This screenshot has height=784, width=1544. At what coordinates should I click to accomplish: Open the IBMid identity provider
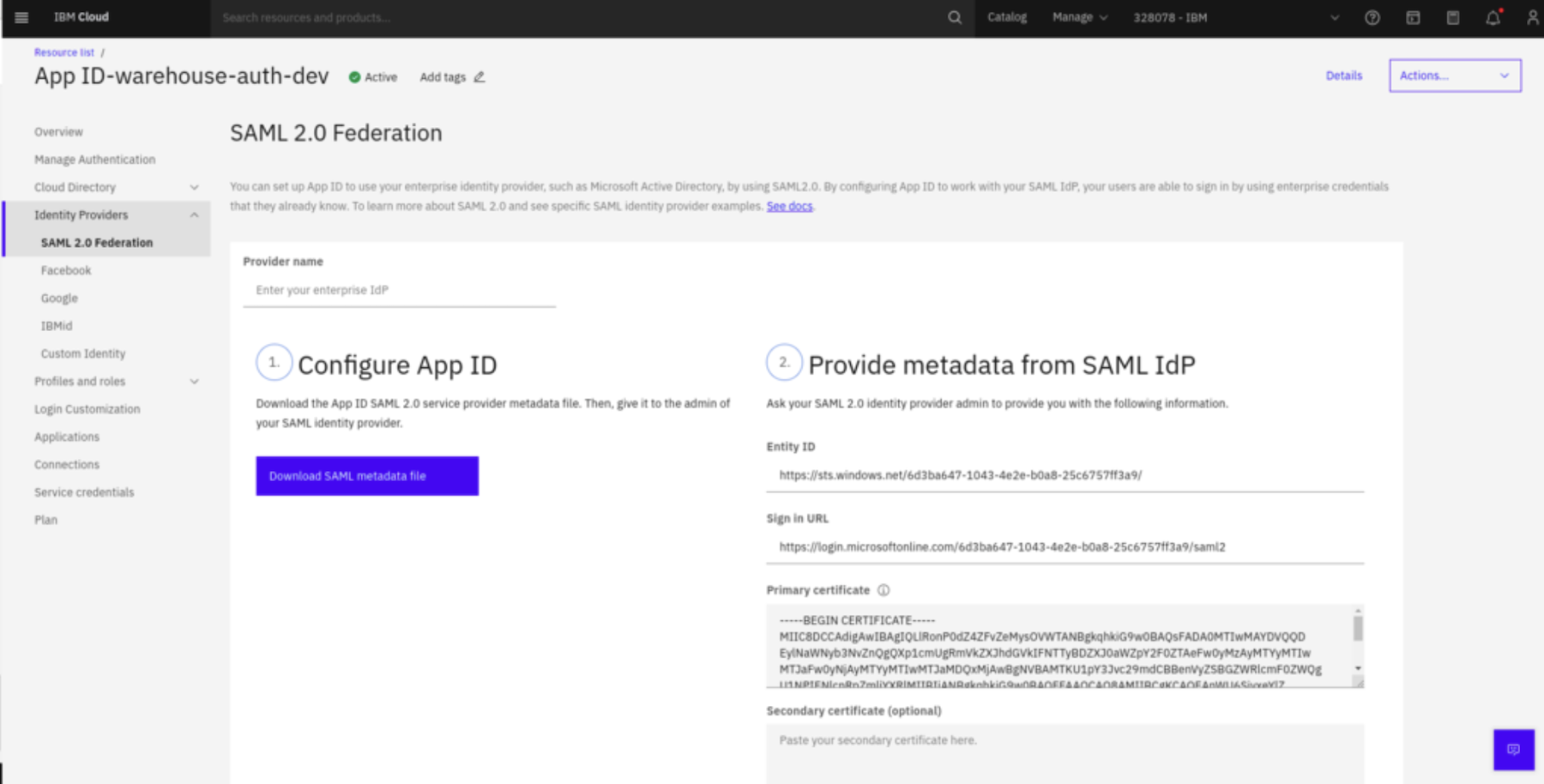pyautogui.click(x=57, y=326)
